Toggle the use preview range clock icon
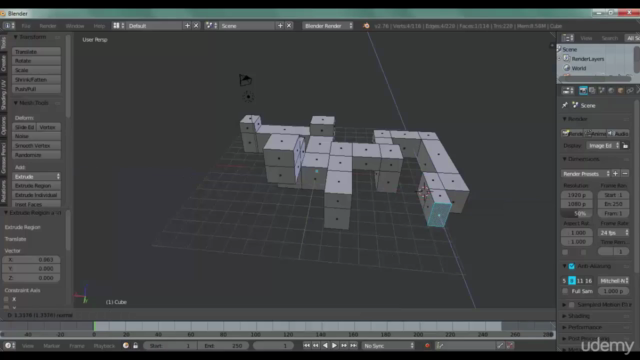Image resolution: width=640 pixels, height=360 pixels. coord(126,346)
